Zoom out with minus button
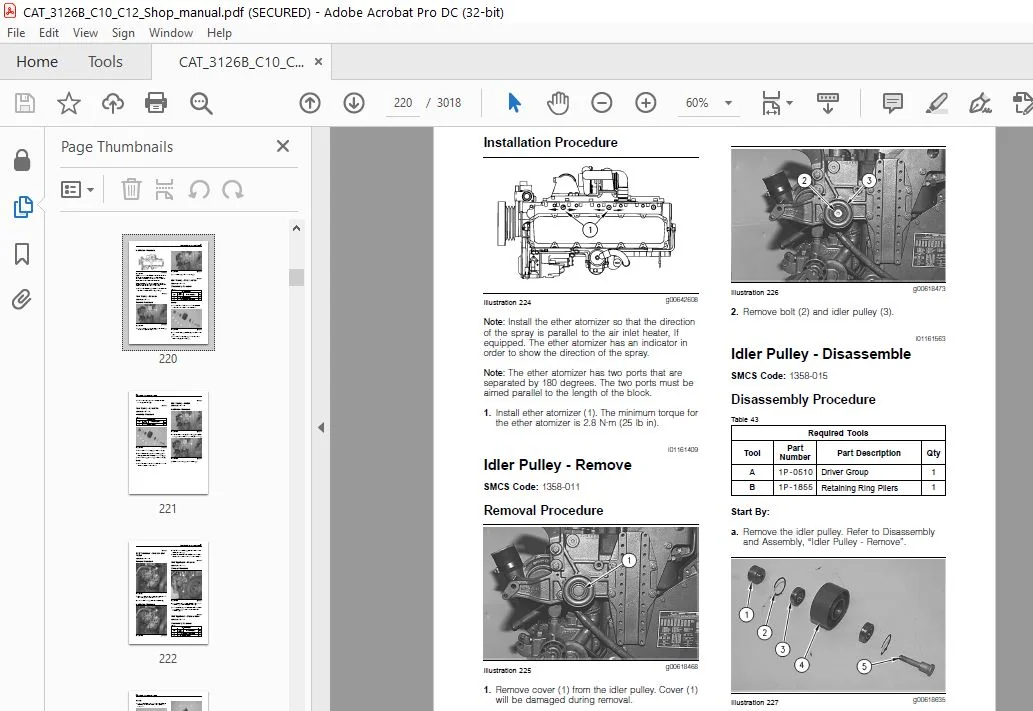The height and width of the screenshot is (711, 1033). [x=601, y=103]
